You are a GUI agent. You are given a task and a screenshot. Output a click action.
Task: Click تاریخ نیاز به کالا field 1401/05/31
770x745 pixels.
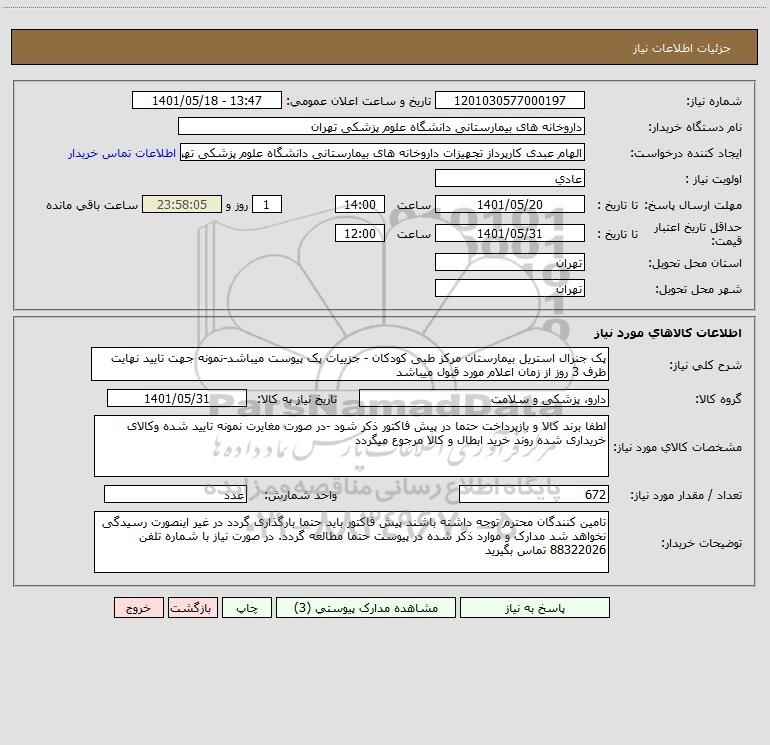[x=177, y=398]
